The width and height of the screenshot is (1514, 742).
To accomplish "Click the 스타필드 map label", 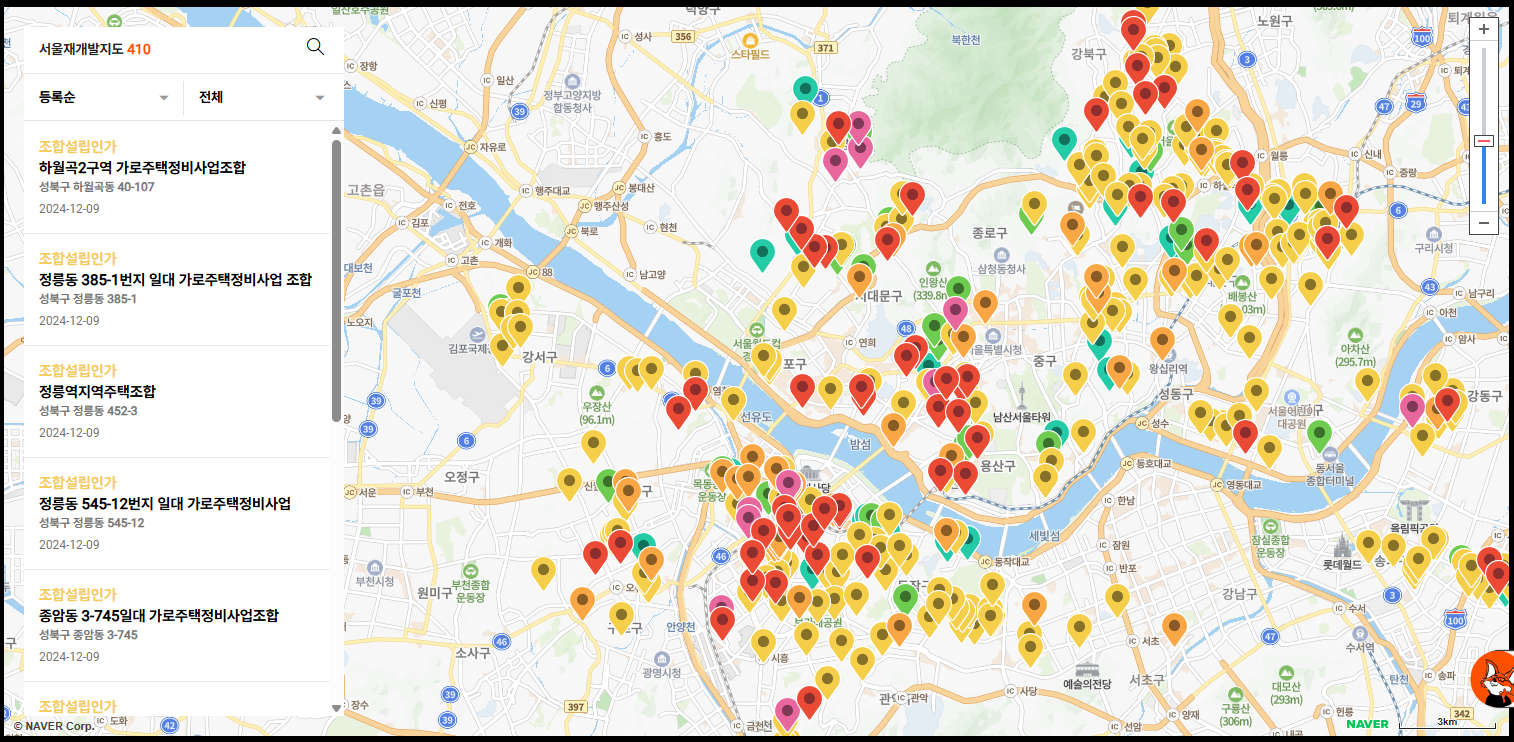I will 751,54.
